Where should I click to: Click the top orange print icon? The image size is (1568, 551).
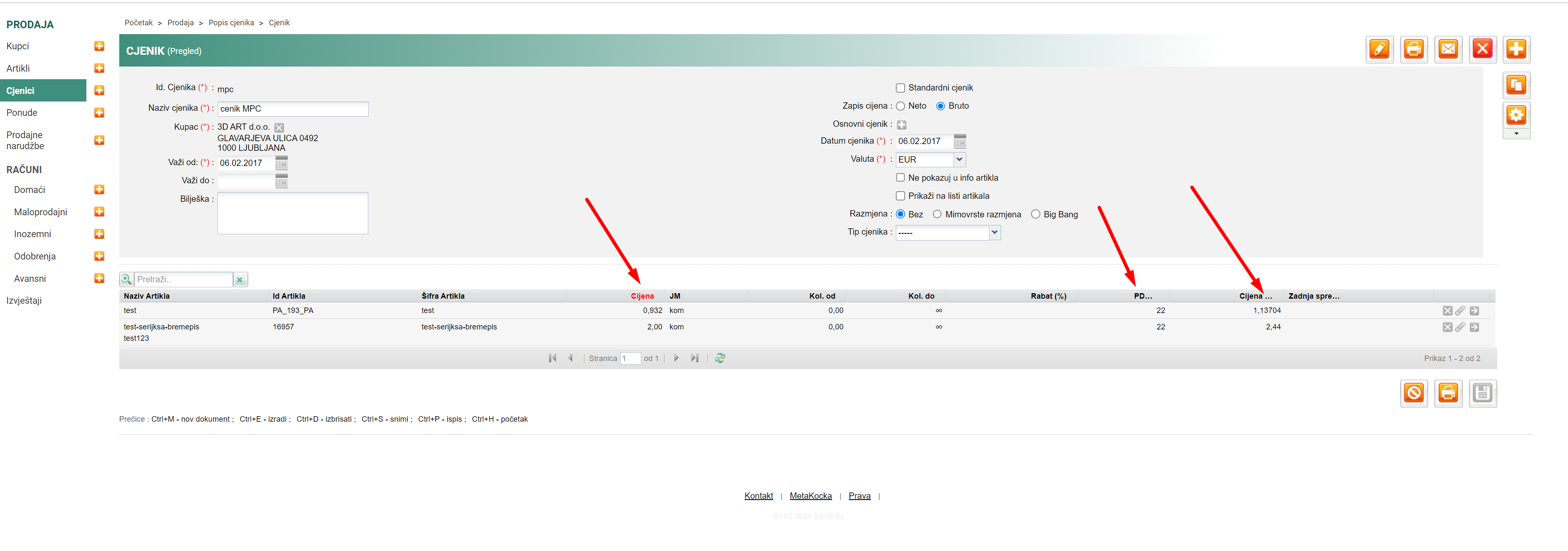click(x=1413, y=48)
